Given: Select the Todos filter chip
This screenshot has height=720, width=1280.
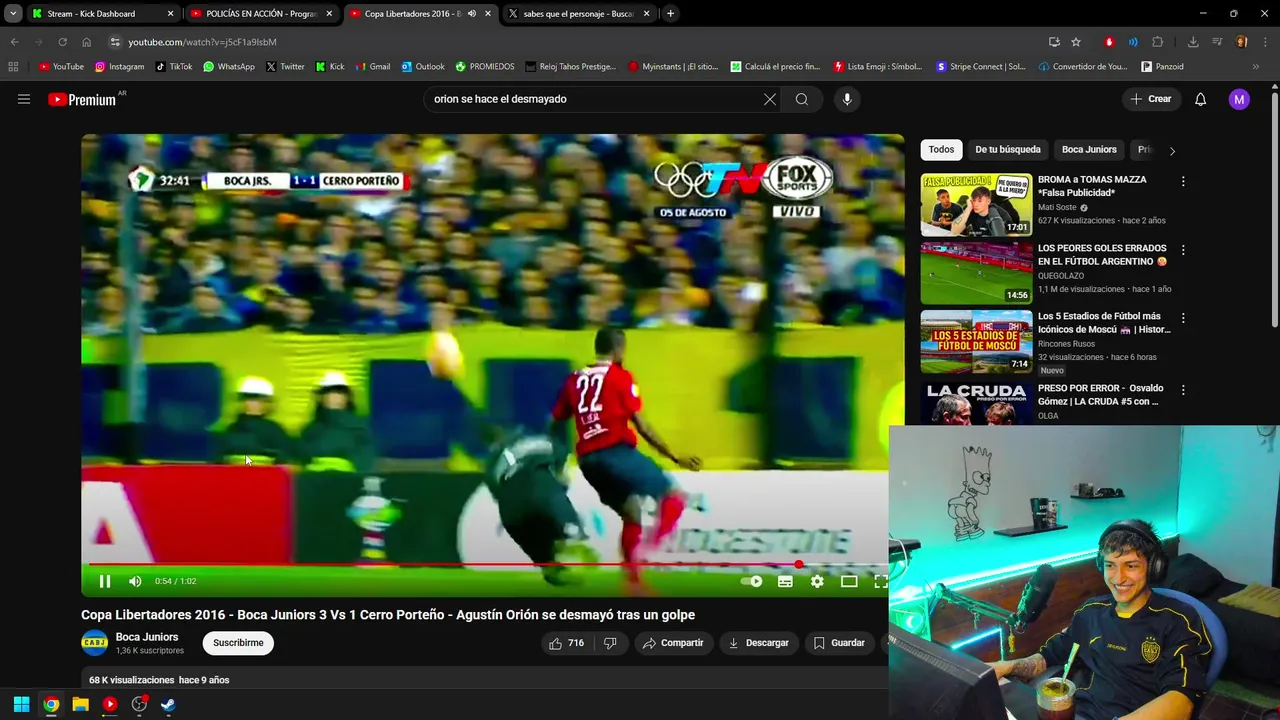Looking at the screenshot, I should [941, 150].
